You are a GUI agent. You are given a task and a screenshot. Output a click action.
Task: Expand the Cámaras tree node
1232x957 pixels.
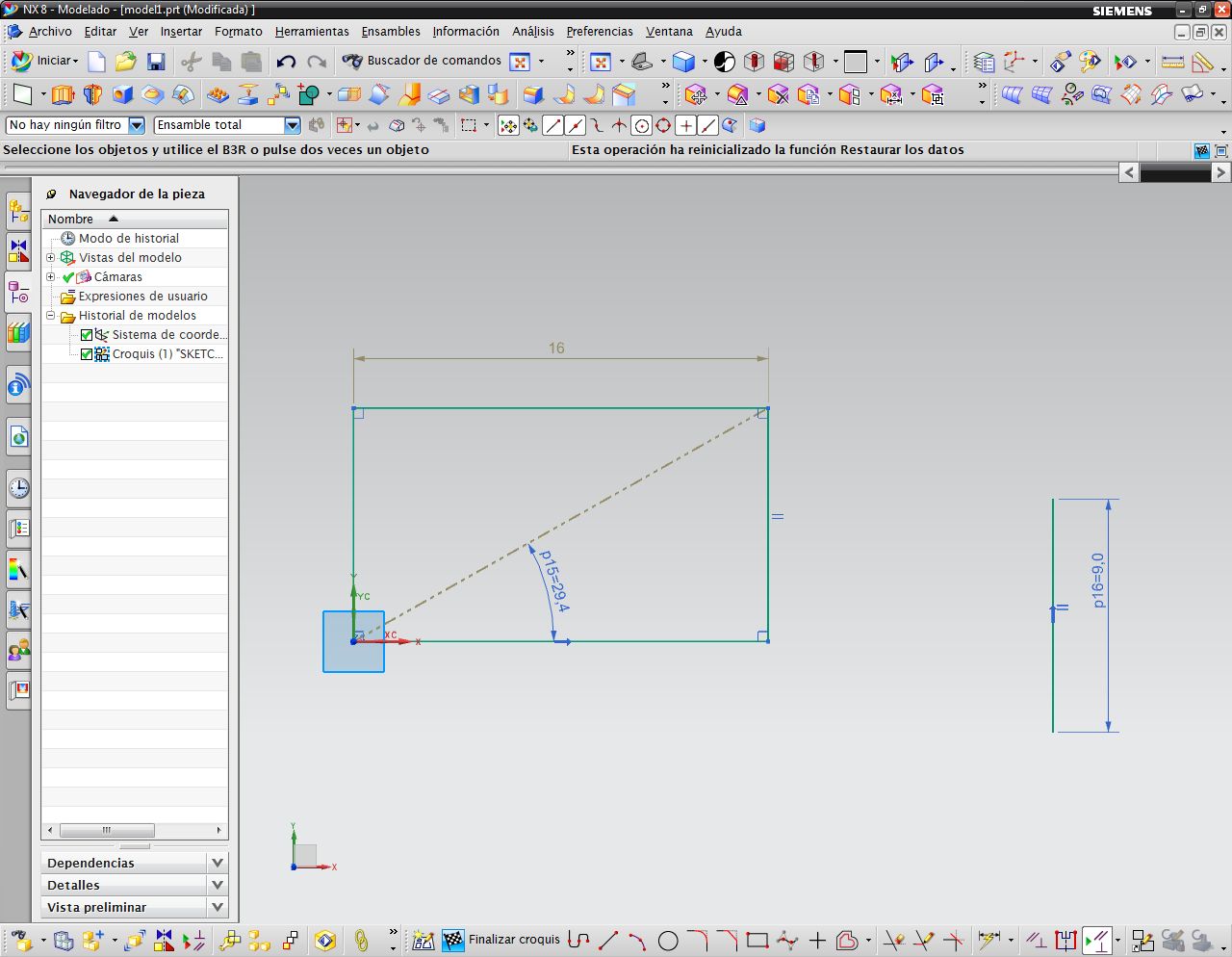(x=51, y=277)
